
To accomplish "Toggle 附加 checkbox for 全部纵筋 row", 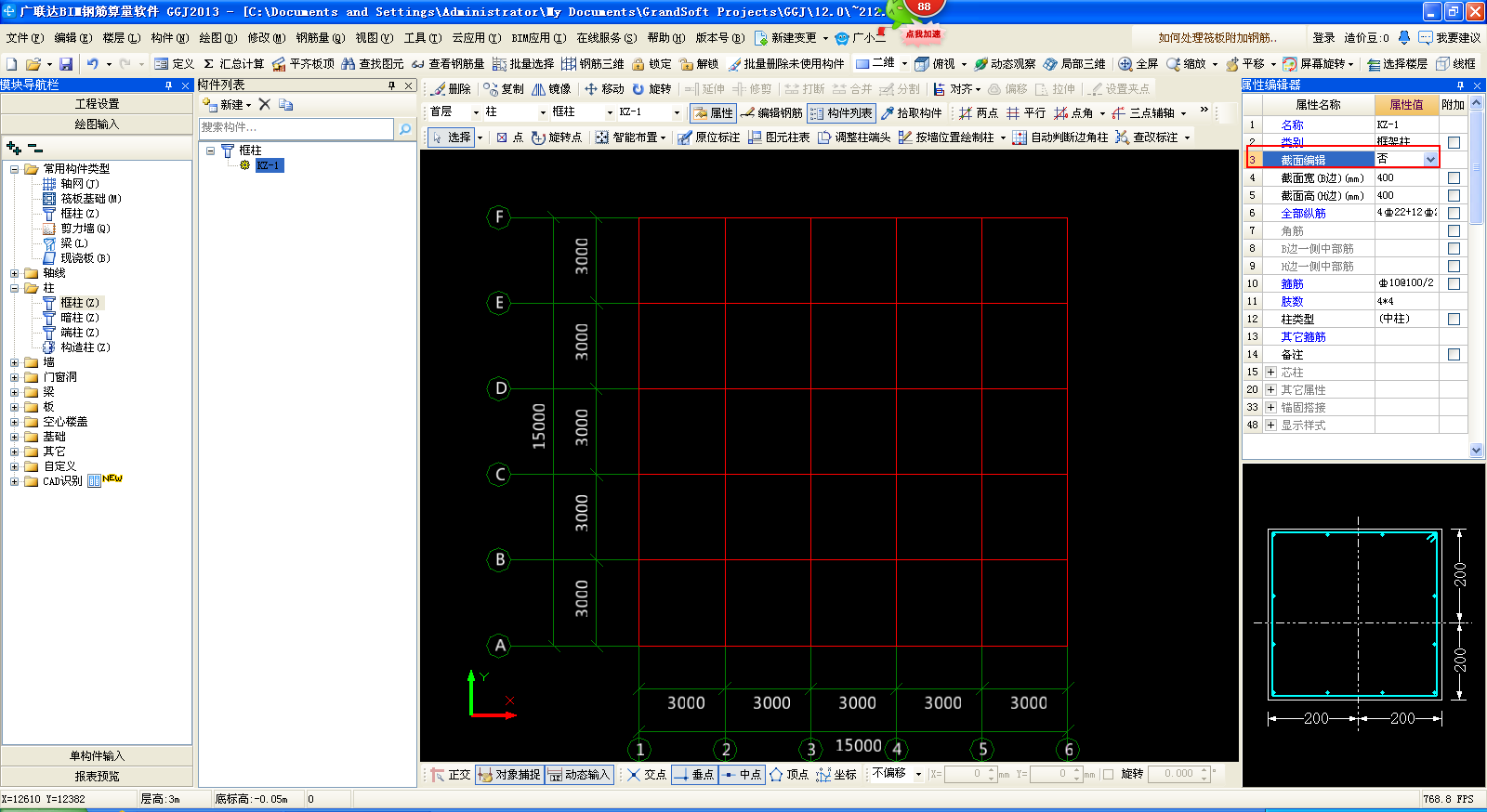I will [x=1454, y=213].
